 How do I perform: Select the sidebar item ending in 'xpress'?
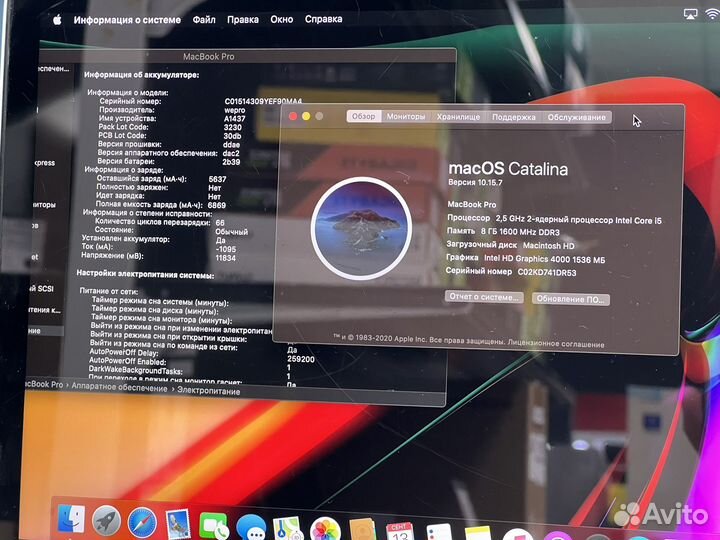pyautogui.click(x=45, y=163)
